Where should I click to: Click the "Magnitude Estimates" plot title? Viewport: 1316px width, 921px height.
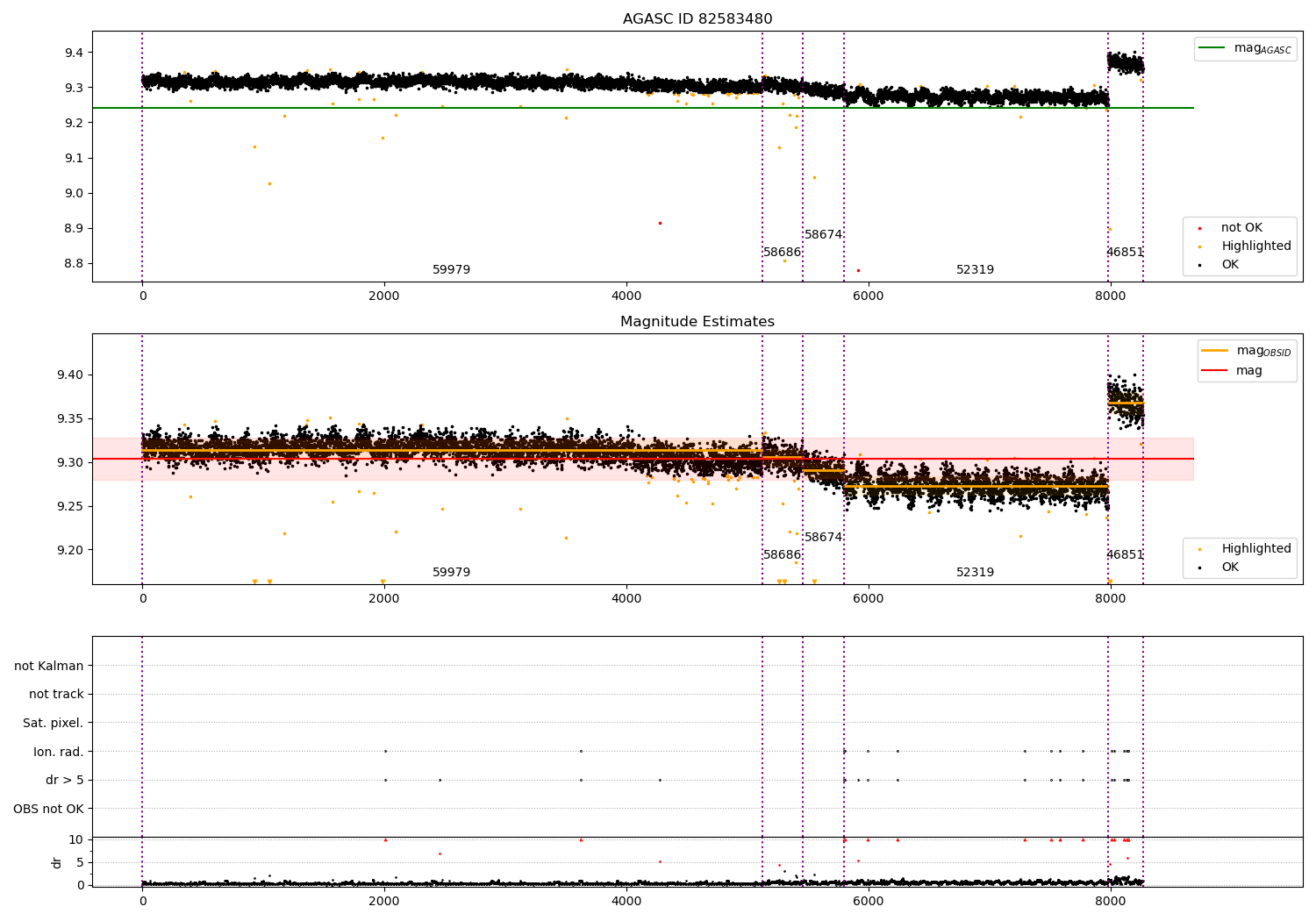tap(697, 322)
